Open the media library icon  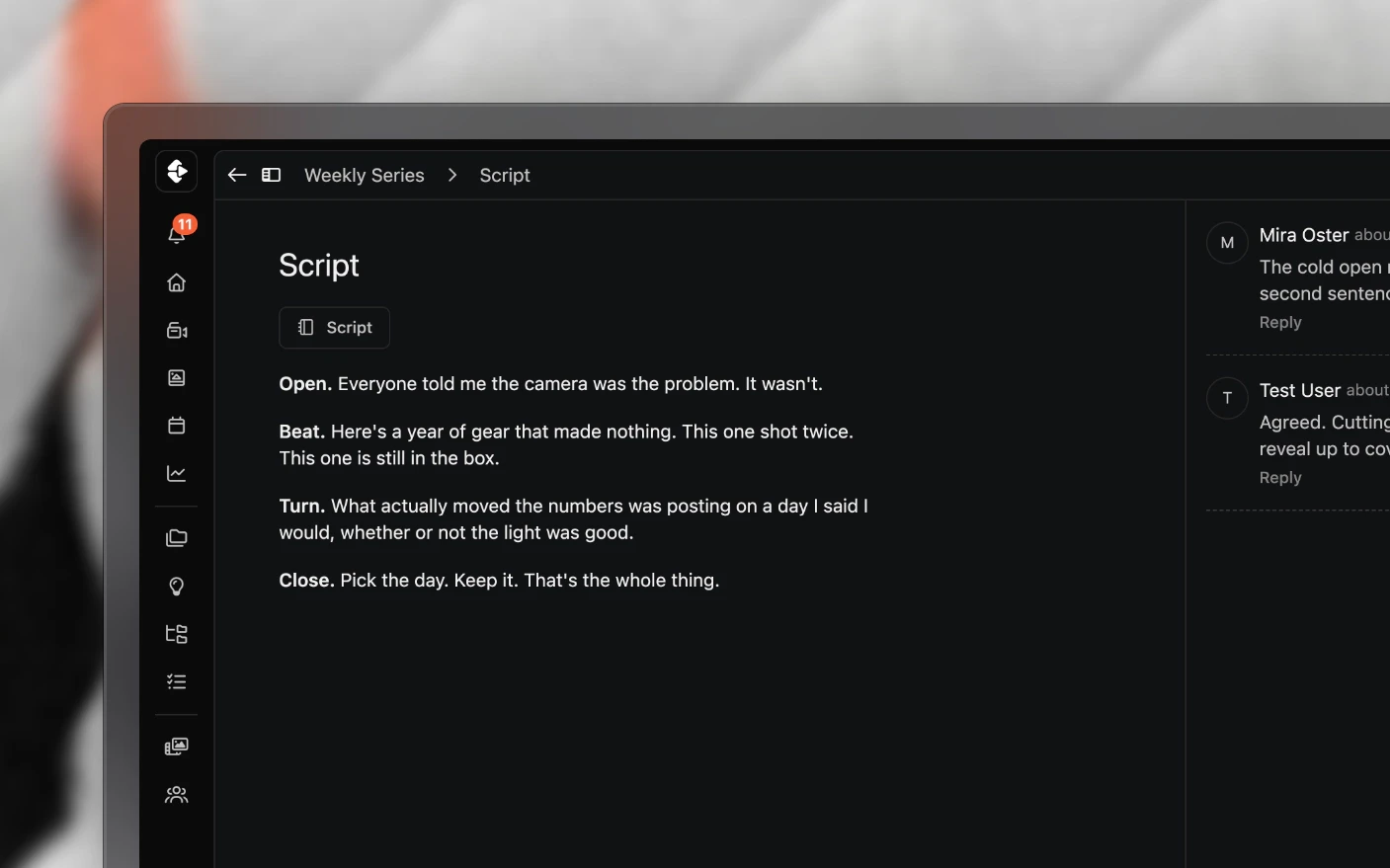click(x=177, y=747)
